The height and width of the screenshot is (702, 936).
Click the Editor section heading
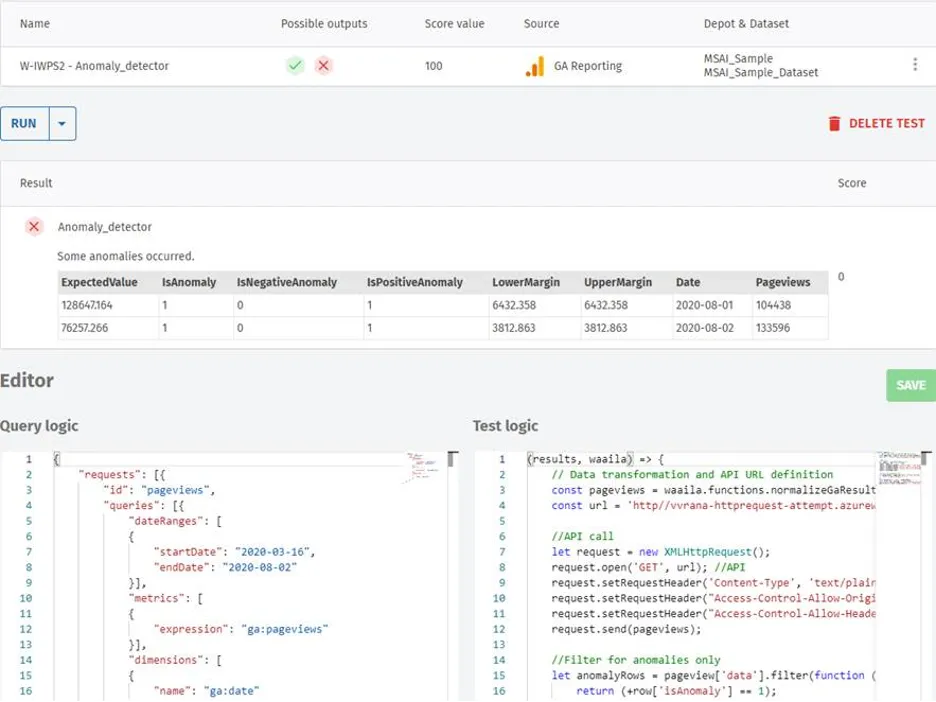[x=27, y=380]
